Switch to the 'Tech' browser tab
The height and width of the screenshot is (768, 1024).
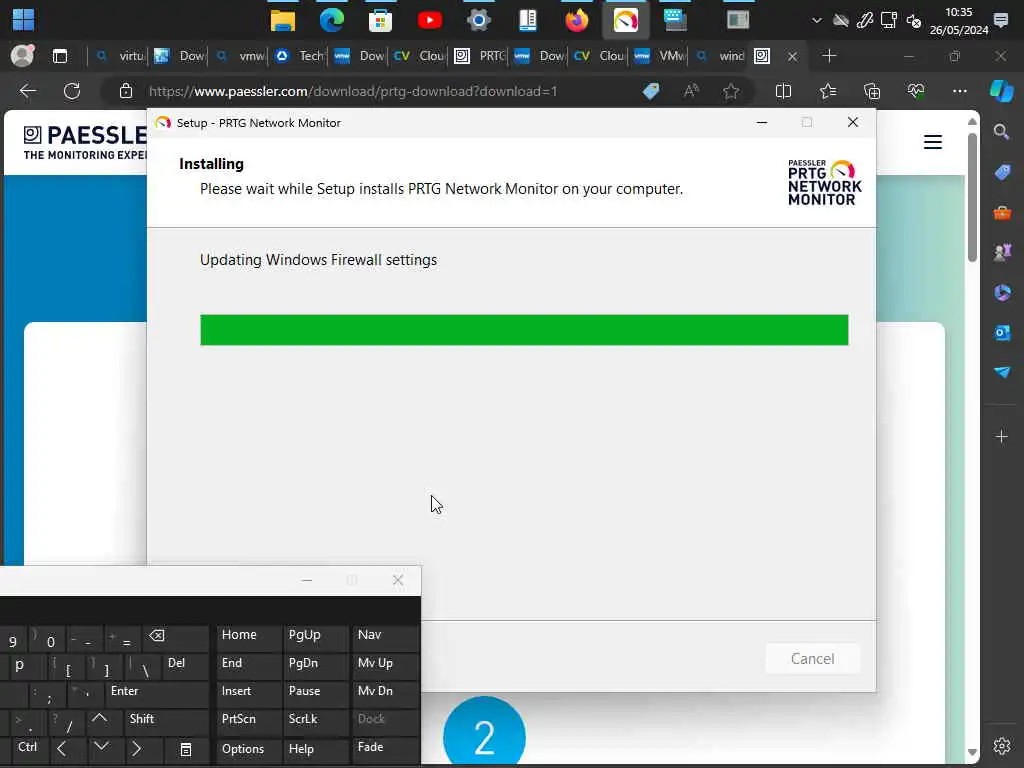pyautogui.click(x=299, y=56)
